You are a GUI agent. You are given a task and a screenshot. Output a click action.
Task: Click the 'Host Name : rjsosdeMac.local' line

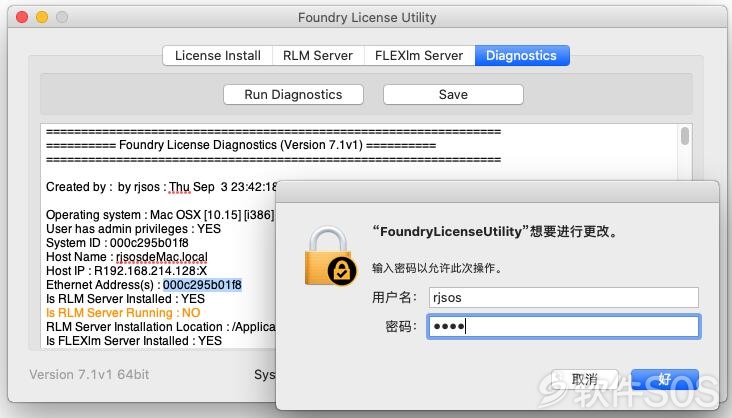point(127,257)
